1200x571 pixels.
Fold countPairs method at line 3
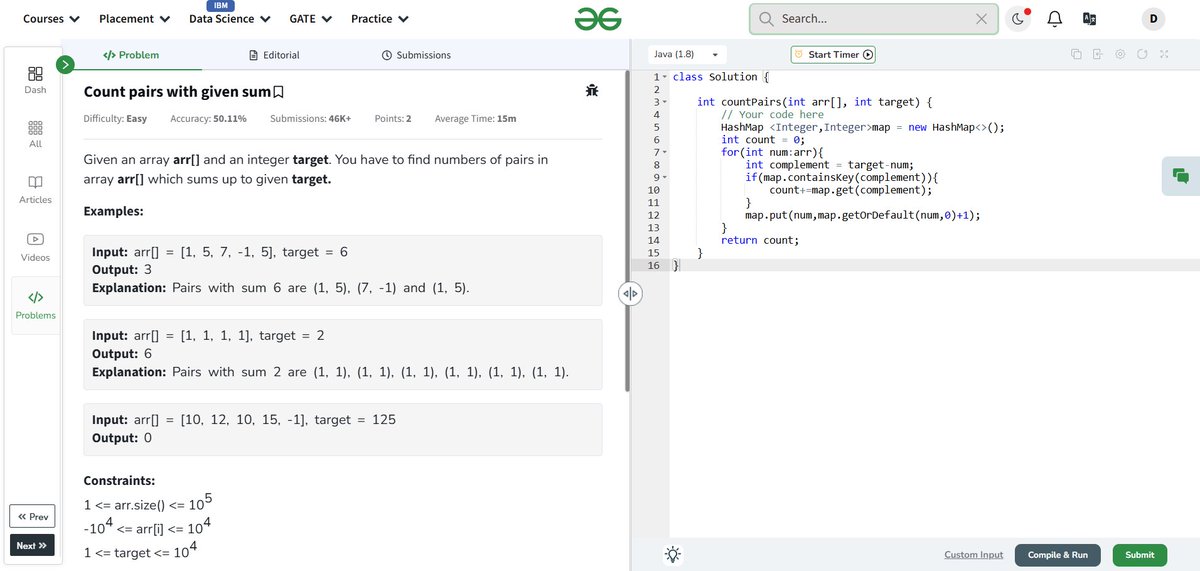coord(663,102)
